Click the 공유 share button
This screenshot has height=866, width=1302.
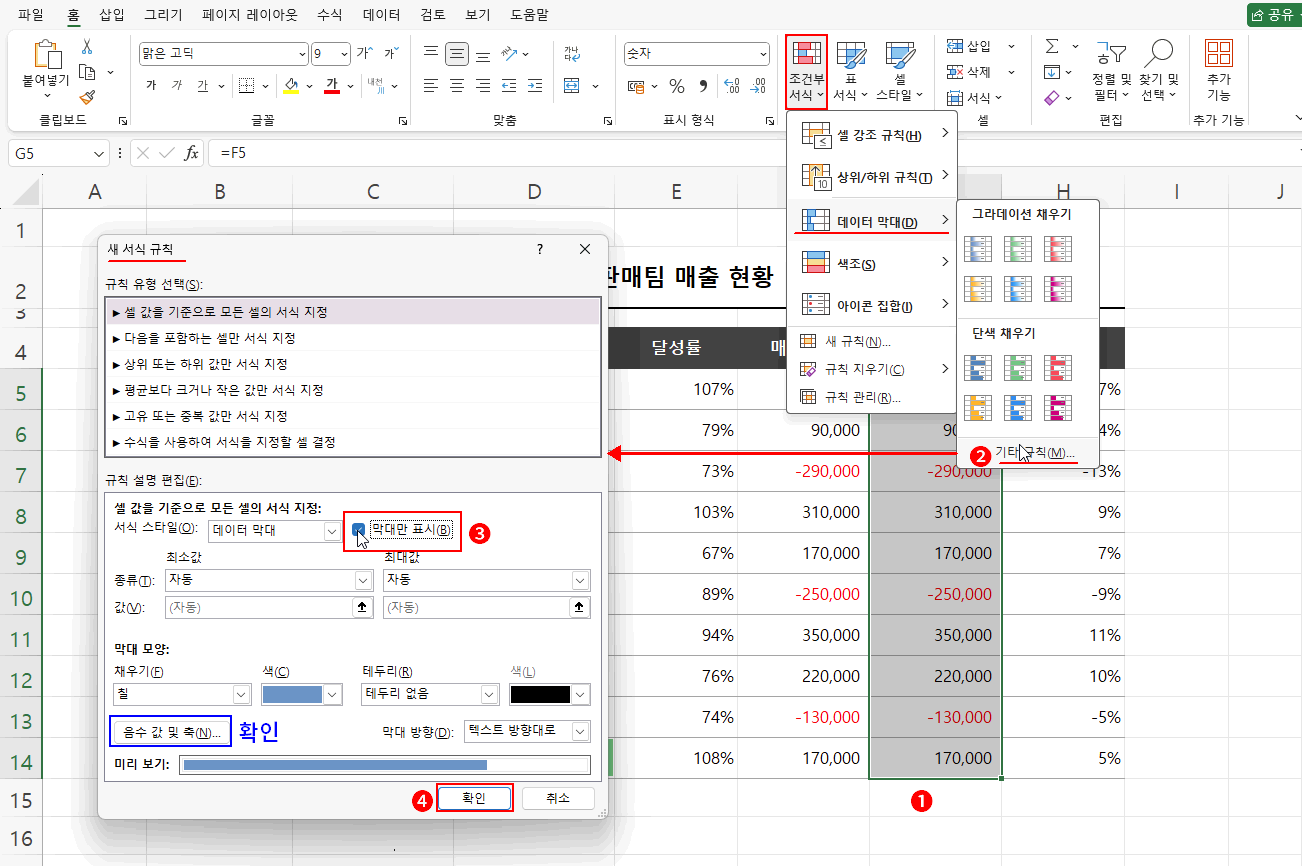pyautogui.click(x=1273, y=15)
